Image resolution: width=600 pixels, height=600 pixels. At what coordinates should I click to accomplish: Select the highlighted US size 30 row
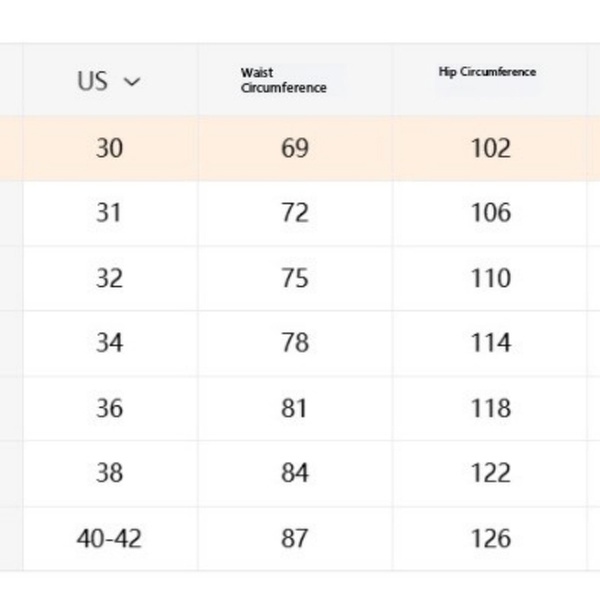click(x=109, y=148)
